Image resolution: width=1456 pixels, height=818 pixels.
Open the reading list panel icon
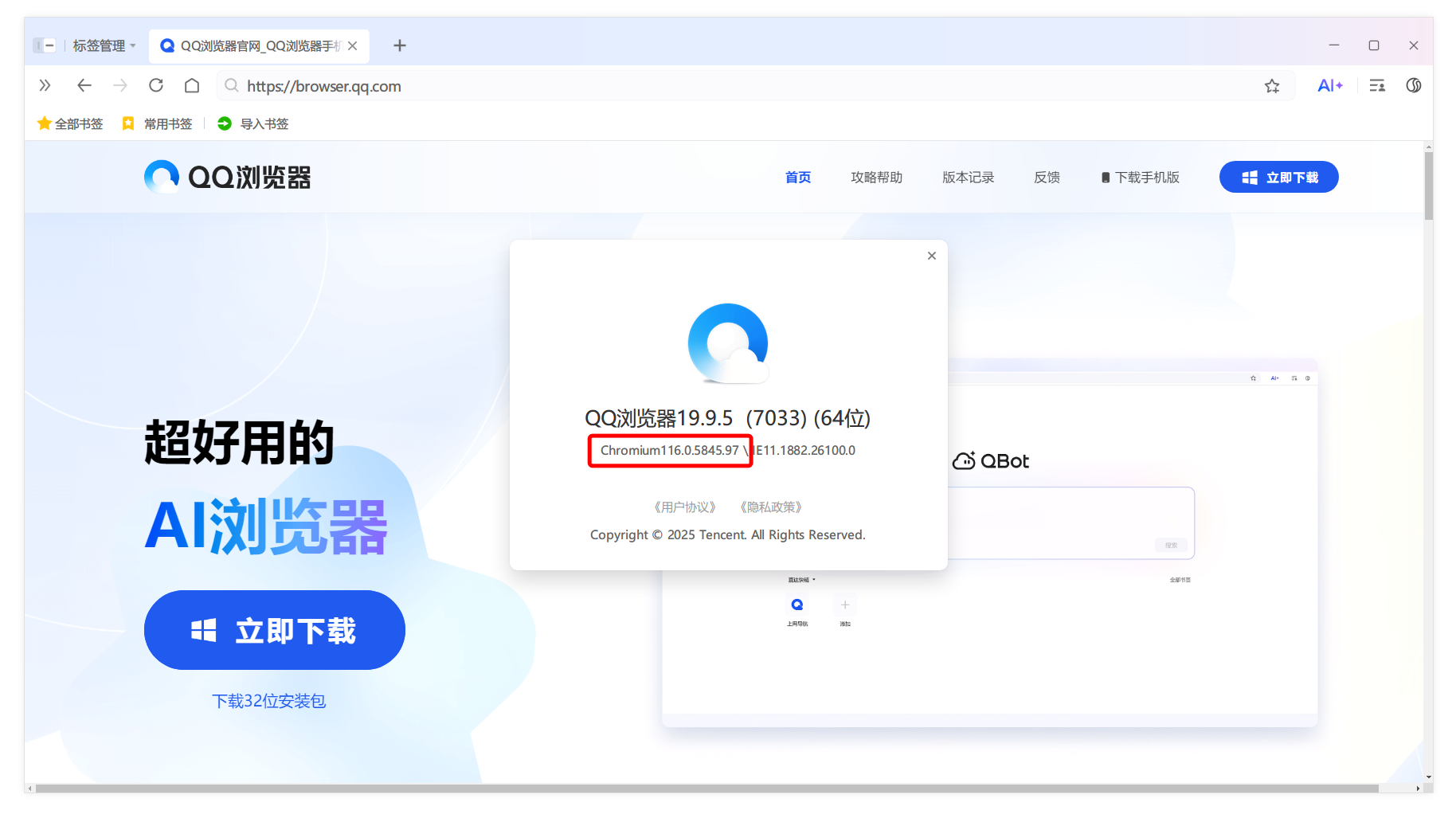[1377, 85]
